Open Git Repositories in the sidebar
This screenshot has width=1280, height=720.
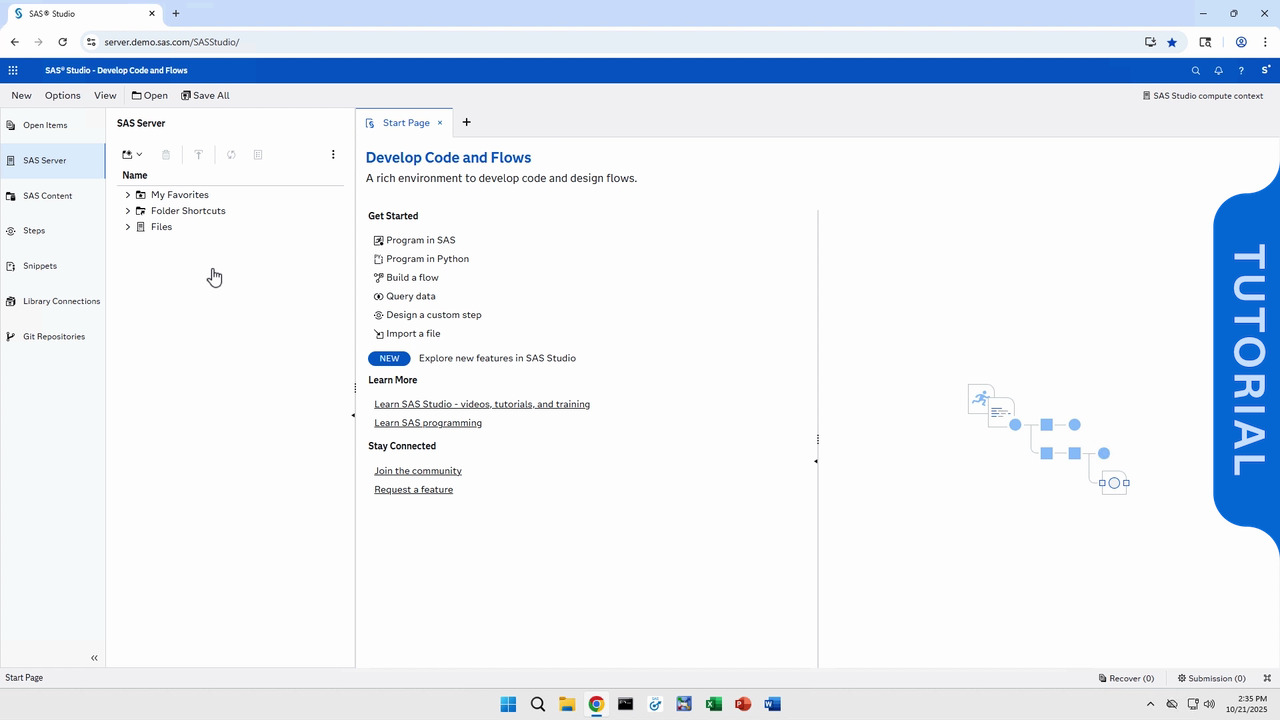tap(53, 337)
